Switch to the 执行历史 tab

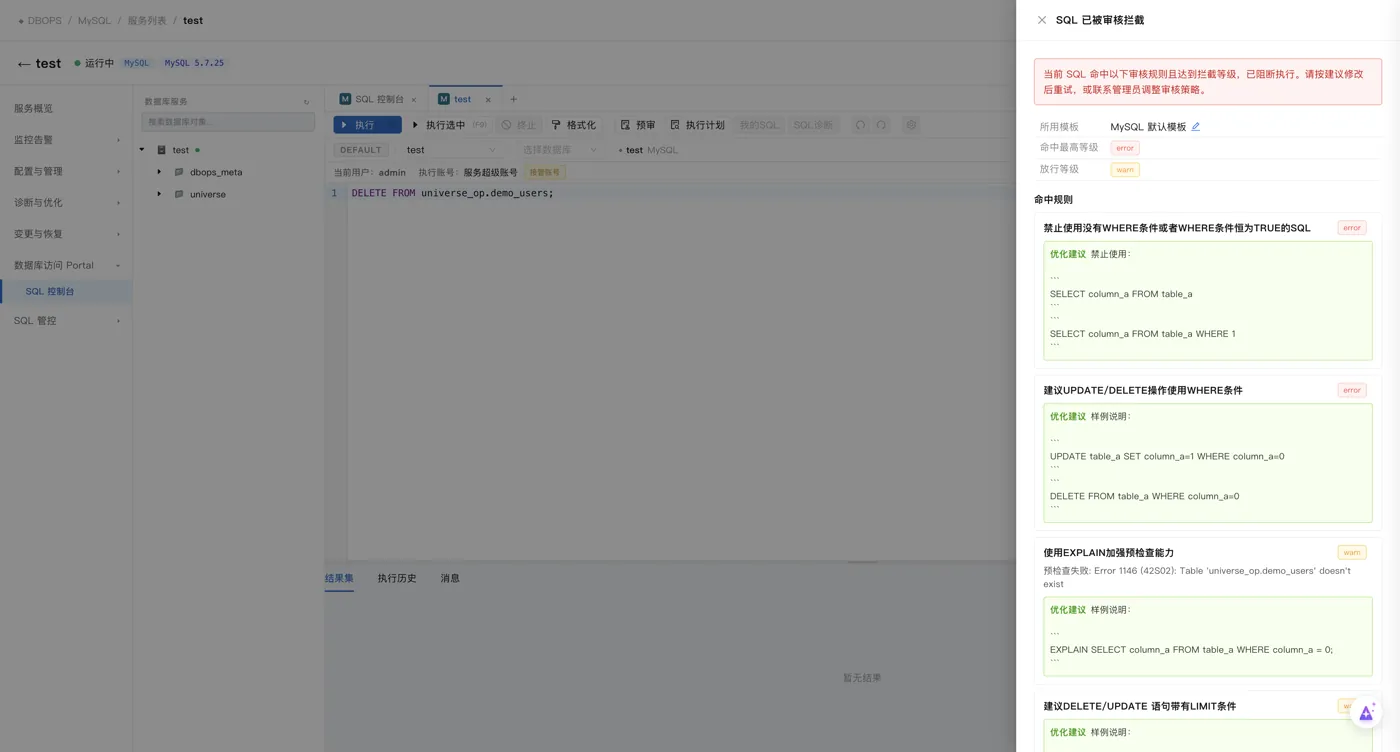(397, 578)
